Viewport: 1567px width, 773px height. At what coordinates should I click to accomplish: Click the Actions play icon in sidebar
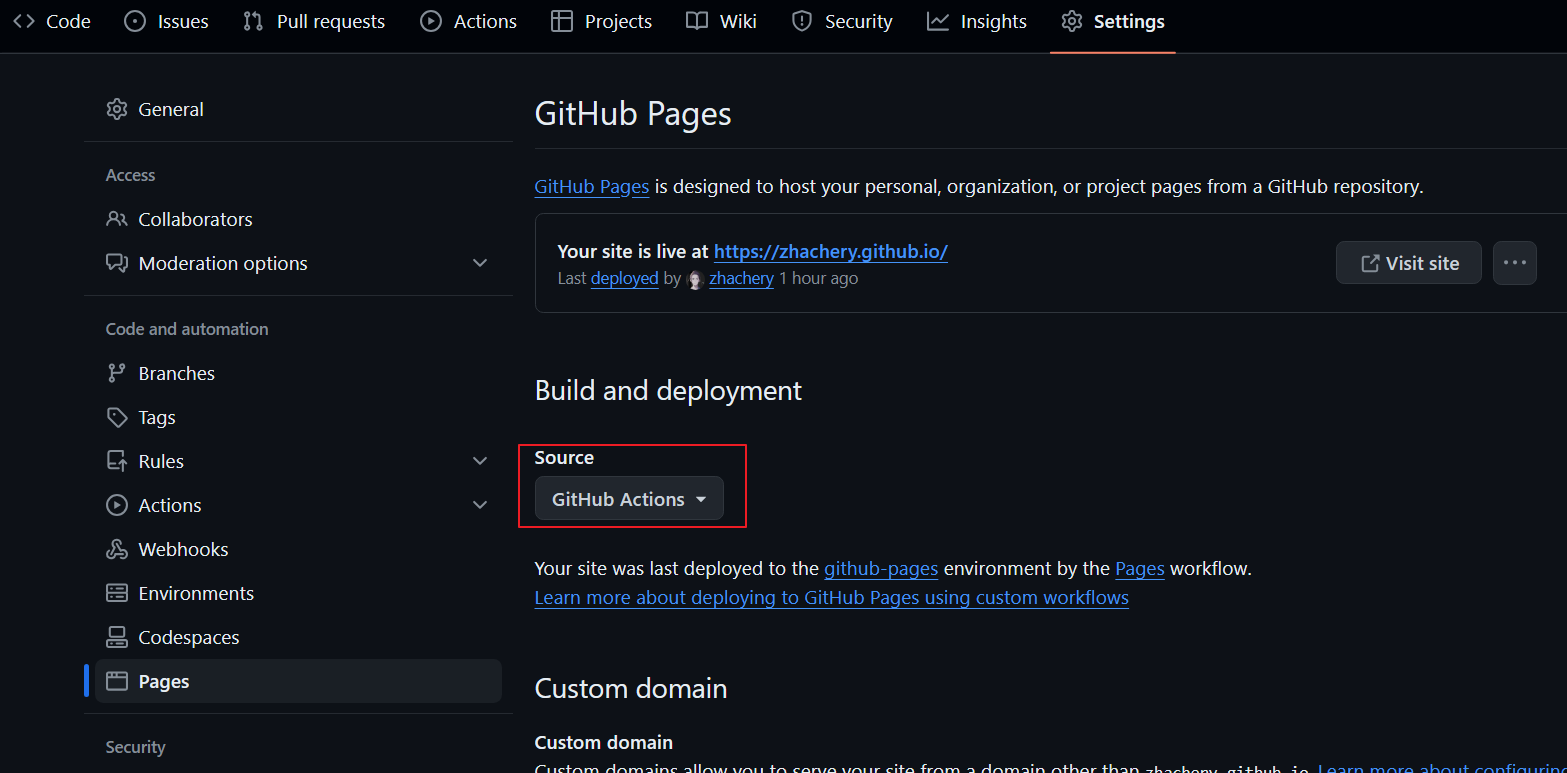[x=118, y=504]
